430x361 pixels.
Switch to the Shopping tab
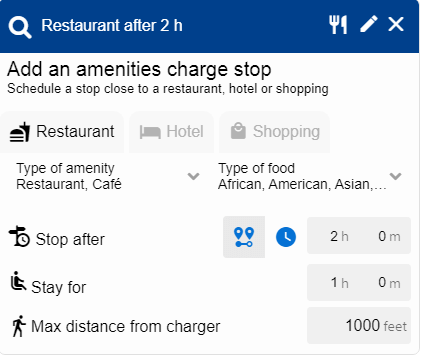tap(274, 132)
